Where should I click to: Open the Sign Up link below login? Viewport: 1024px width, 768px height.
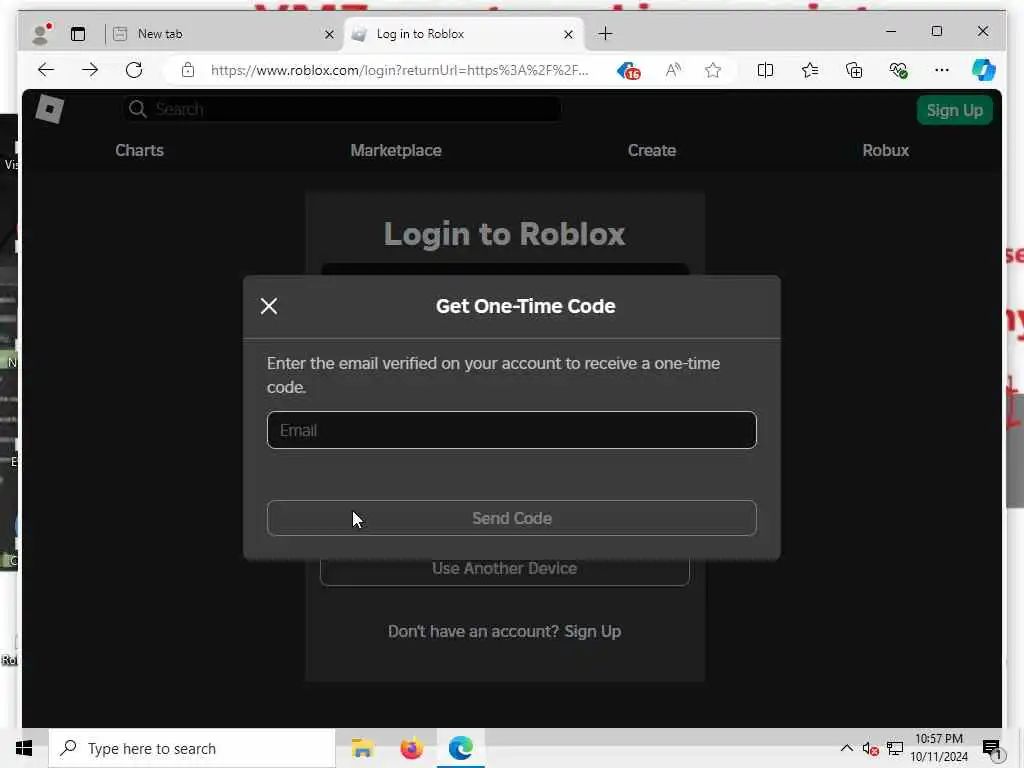(592, 632)
